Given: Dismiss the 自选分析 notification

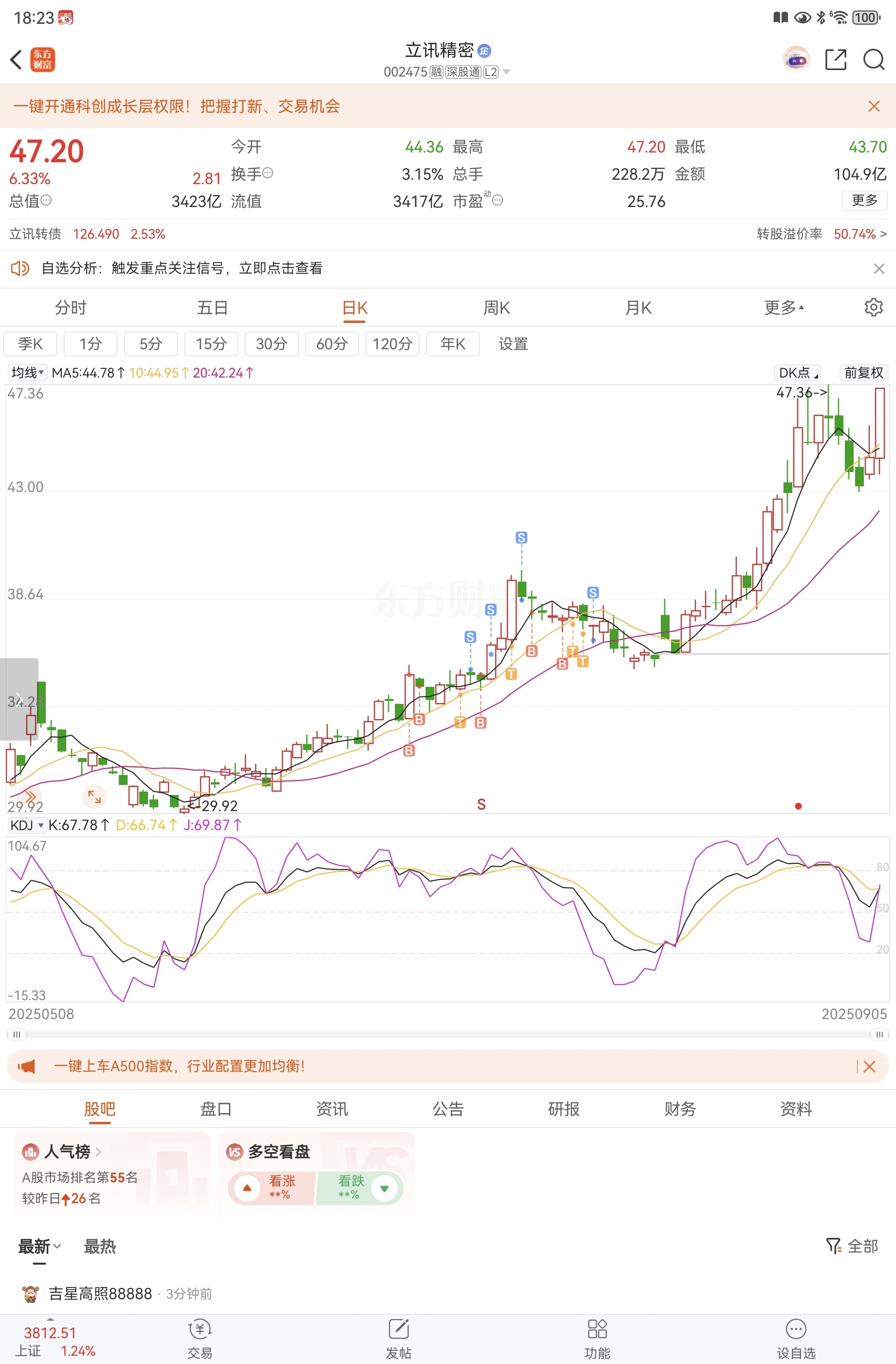Looking at the screenshot, I should 879,268.
